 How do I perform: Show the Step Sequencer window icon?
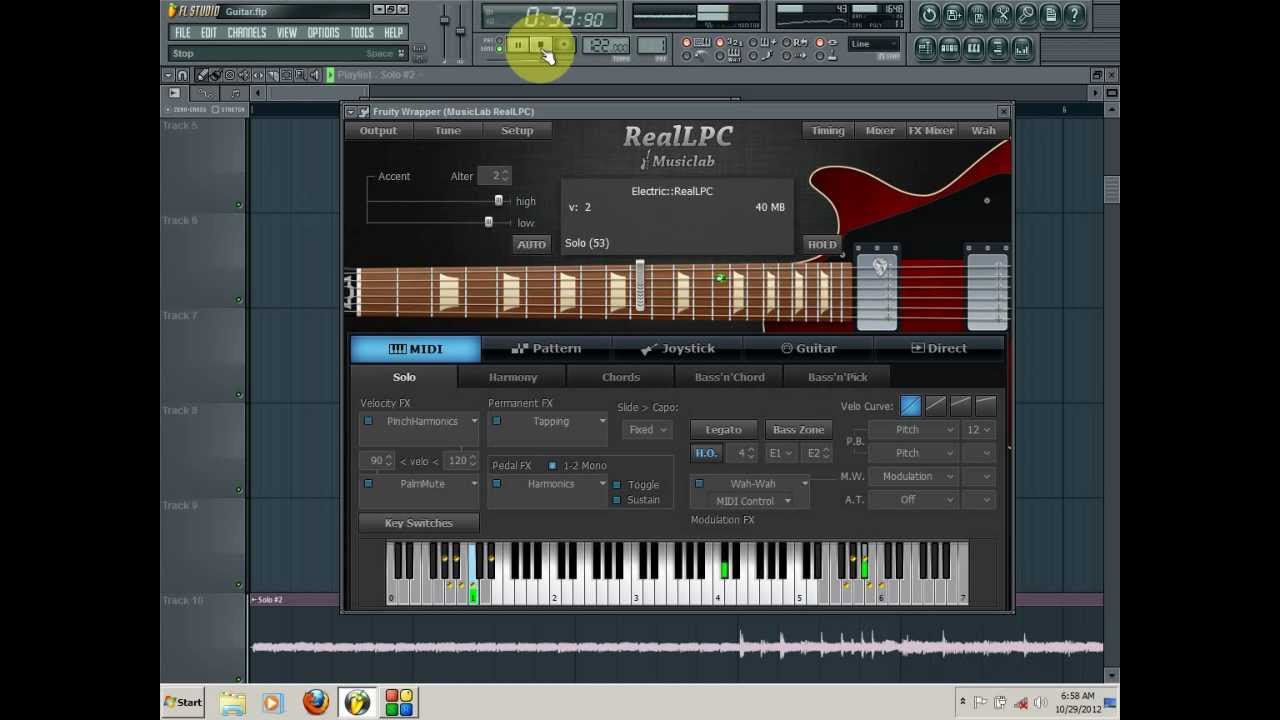[x=949, y=47]
